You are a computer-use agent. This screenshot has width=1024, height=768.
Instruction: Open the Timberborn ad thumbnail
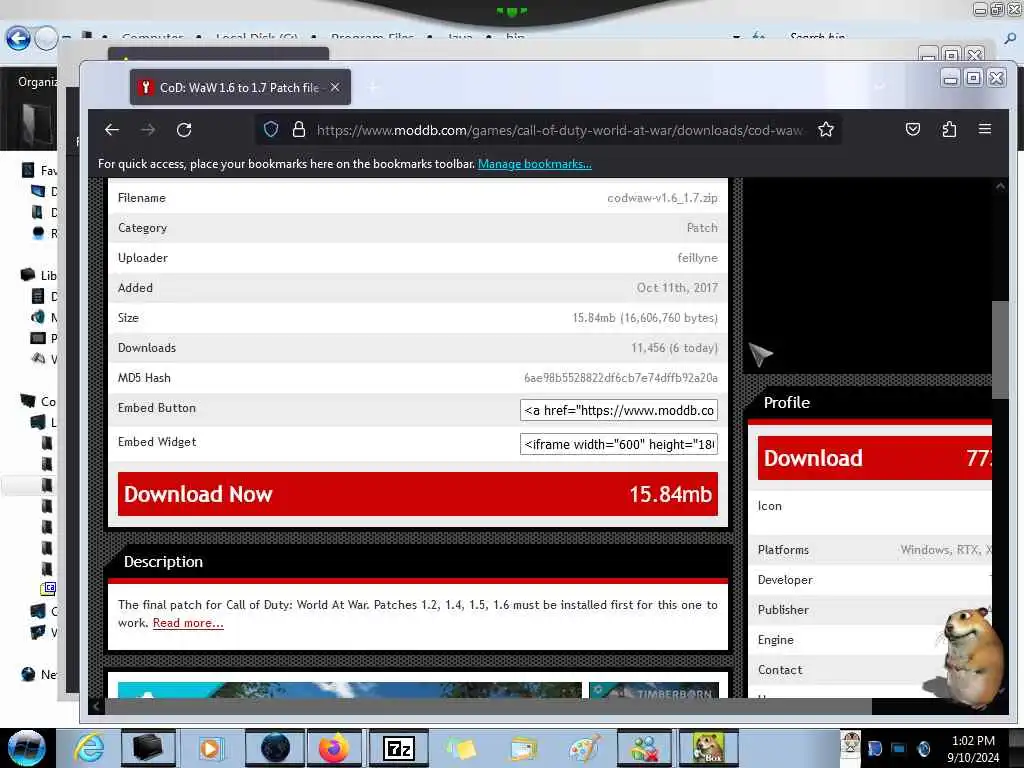654,690
